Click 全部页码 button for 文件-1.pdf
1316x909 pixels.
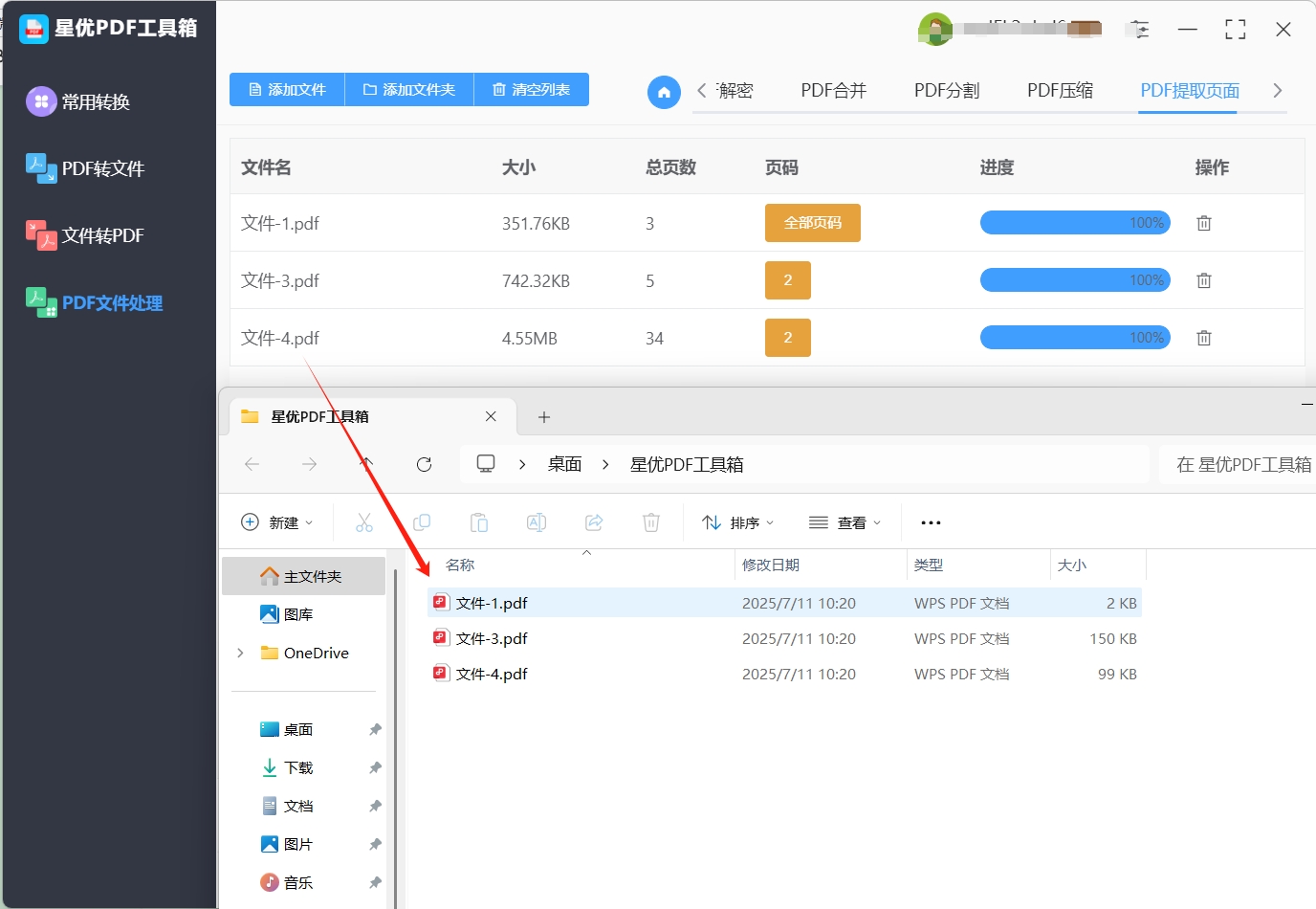click(x=813, y=223)
